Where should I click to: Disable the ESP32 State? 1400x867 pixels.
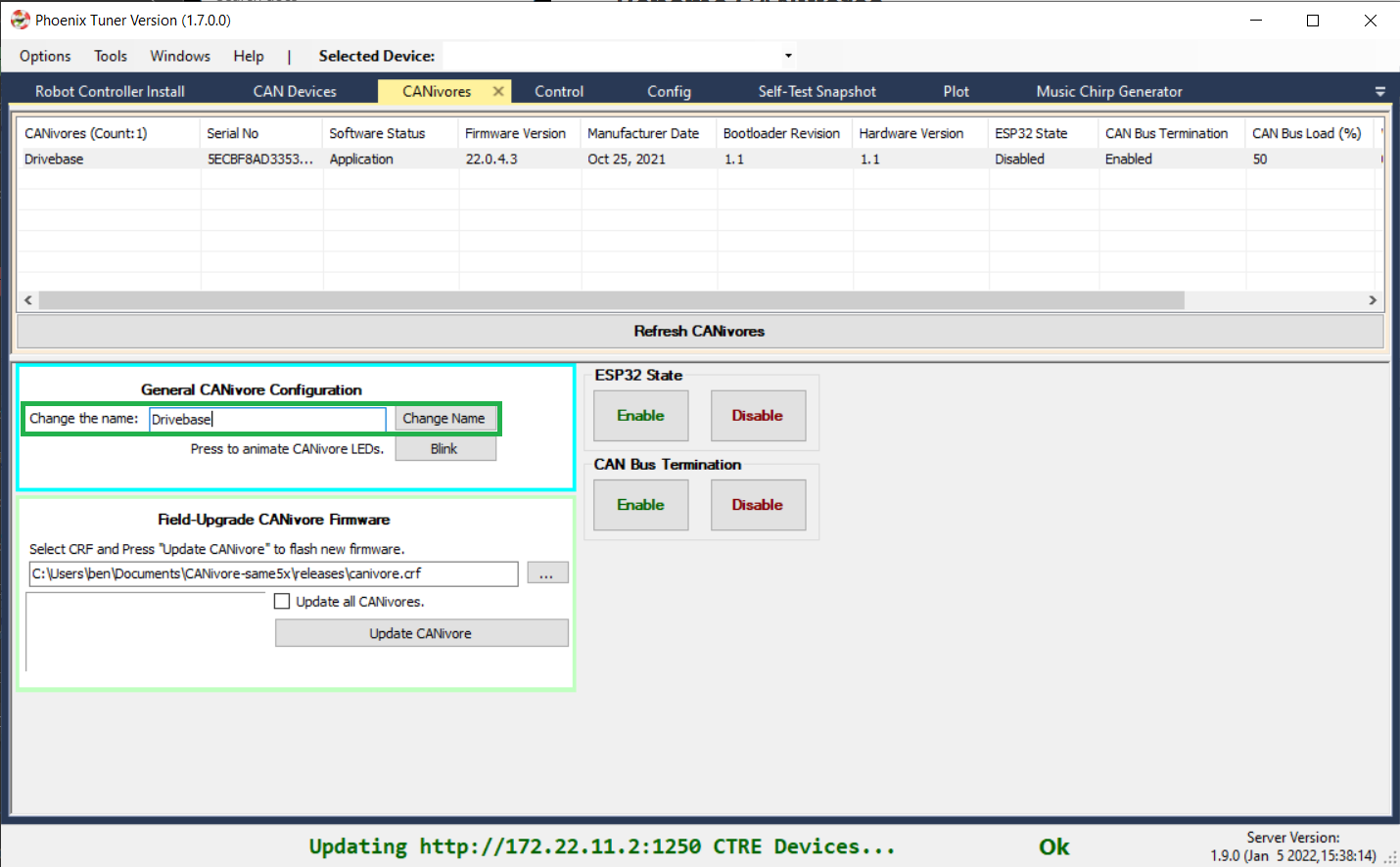point(758,416)
